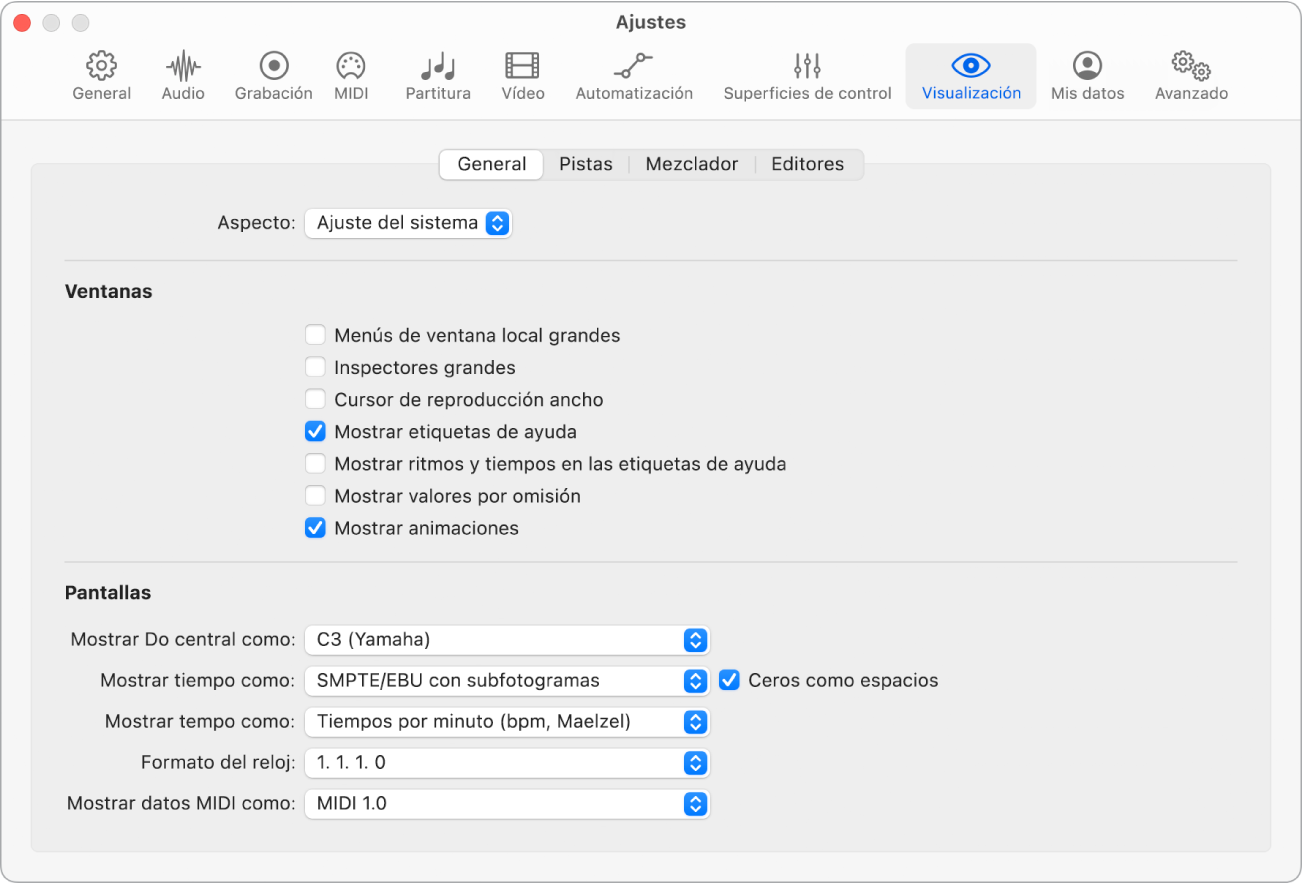The height and width of the screenshot is (883, 1303).
Task: Switch to the Editores tab
Action: (x=808, y=164)
